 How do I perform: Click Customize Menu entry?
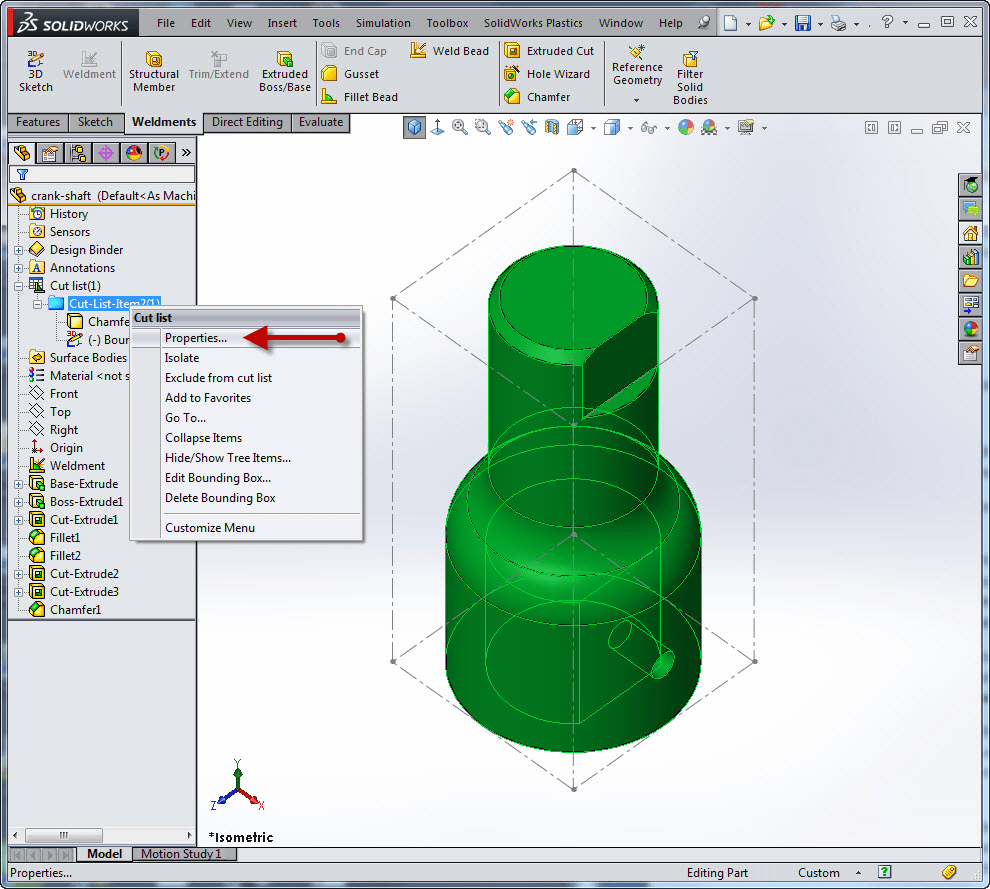click(x=246, y=528)
